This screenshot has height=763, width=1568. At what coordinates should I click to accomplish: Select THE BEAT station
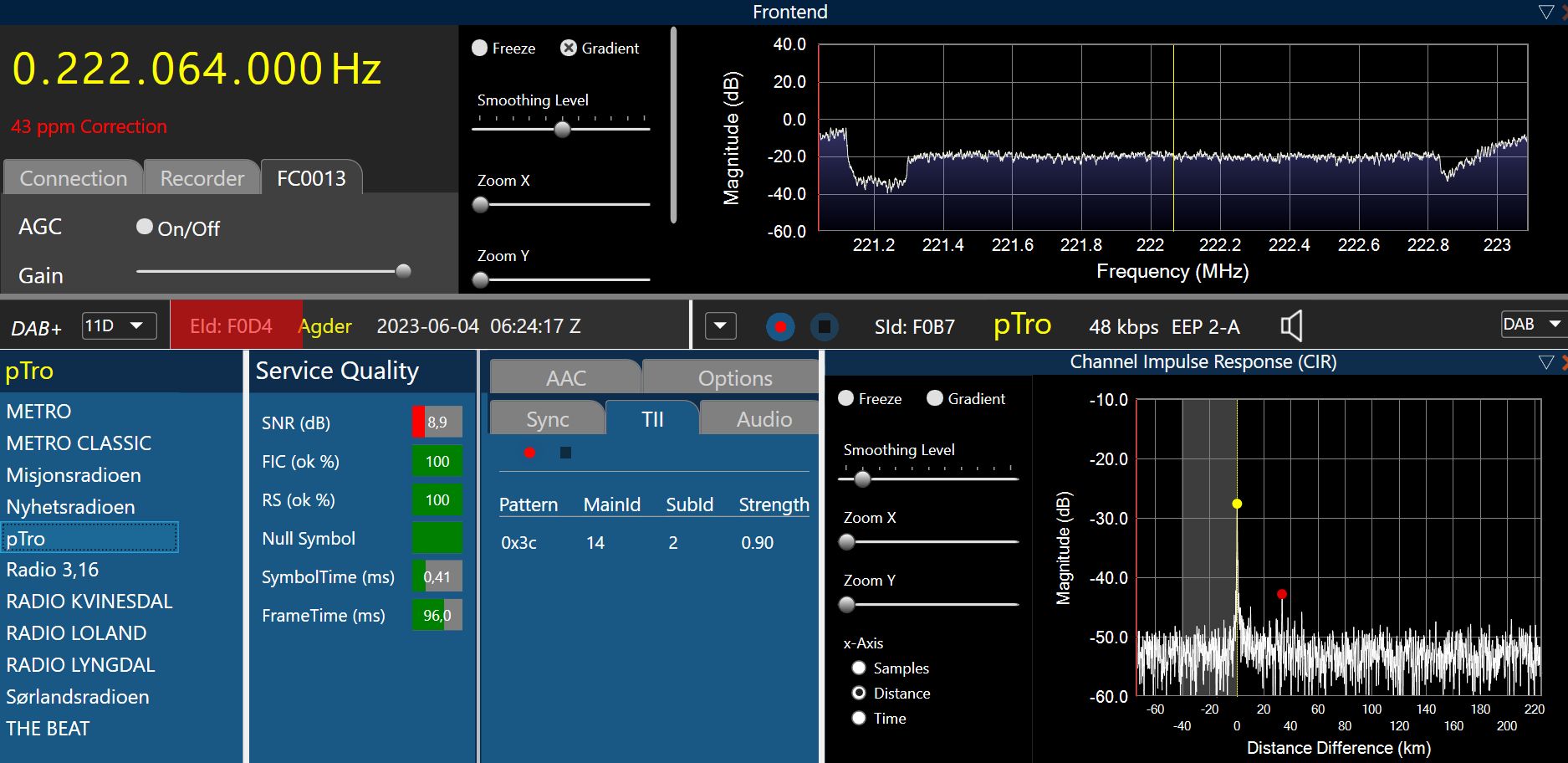pyautogui.click(x=48, y=729)
